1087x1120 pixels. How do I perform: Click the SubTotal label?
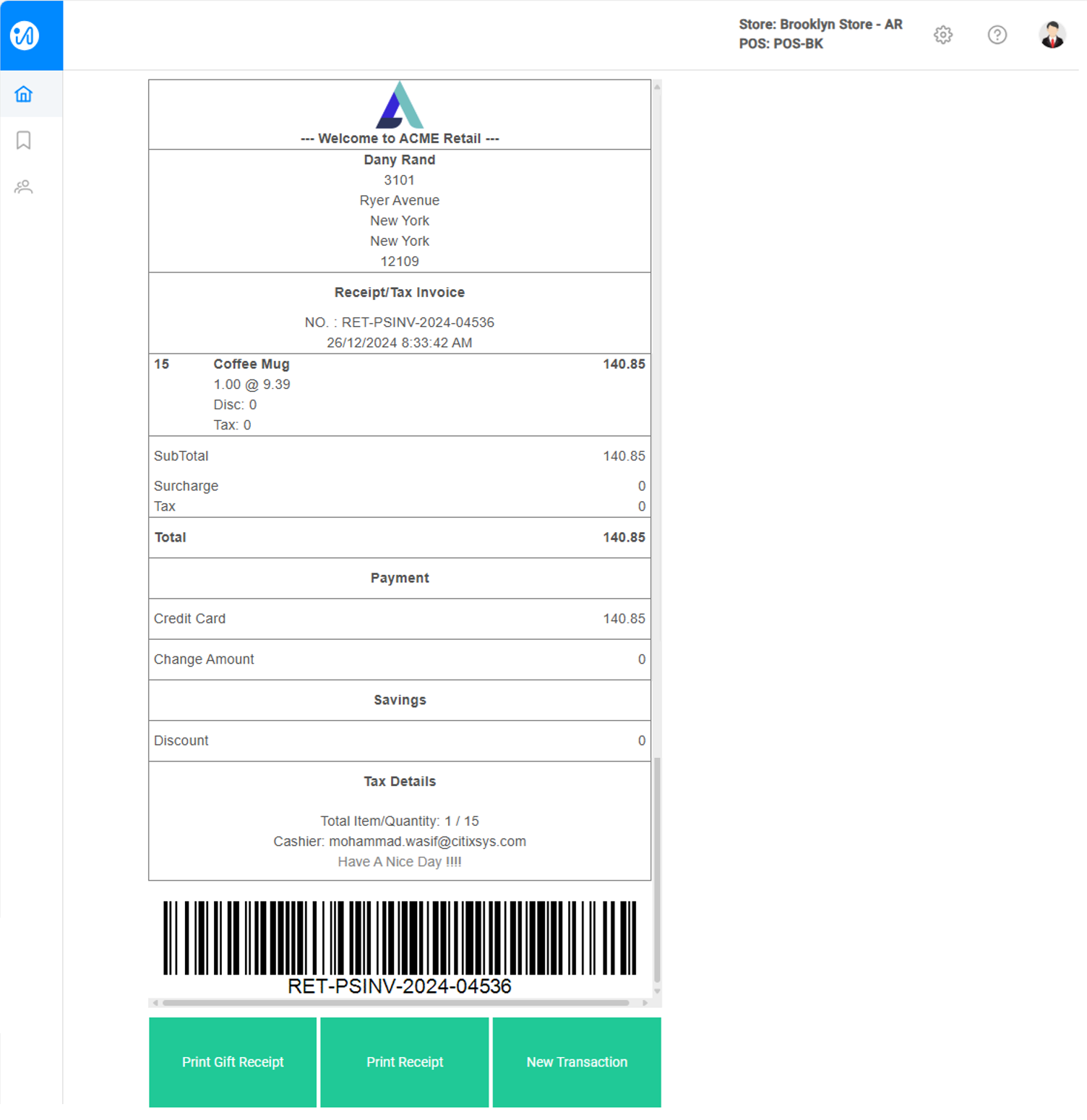(181, 456)
